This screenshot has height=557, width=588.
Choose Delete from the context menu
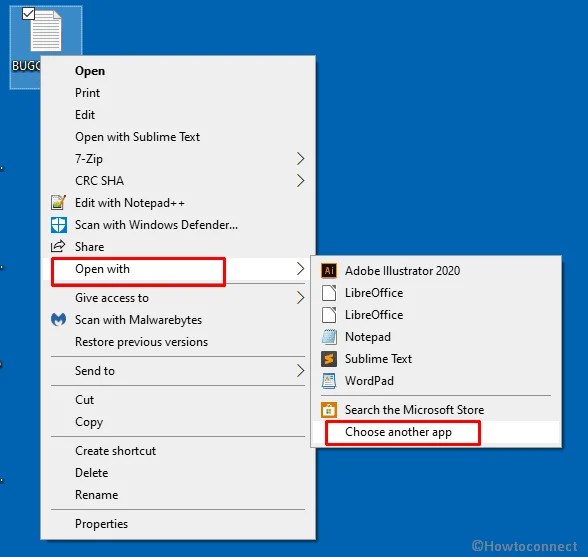(178, 473)
